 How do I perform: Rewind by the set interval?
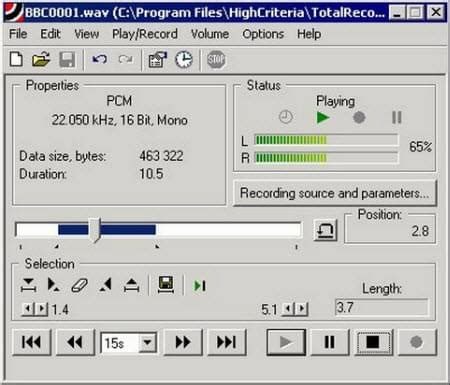pyautogui.click(x=75, y=342)
